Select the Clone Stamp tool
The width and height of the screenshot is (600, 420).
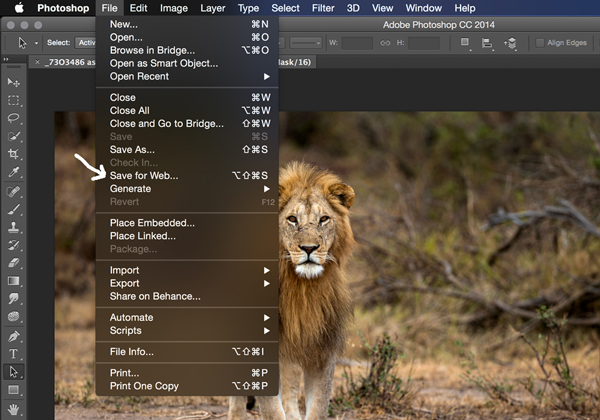click(x=14, y=227)
